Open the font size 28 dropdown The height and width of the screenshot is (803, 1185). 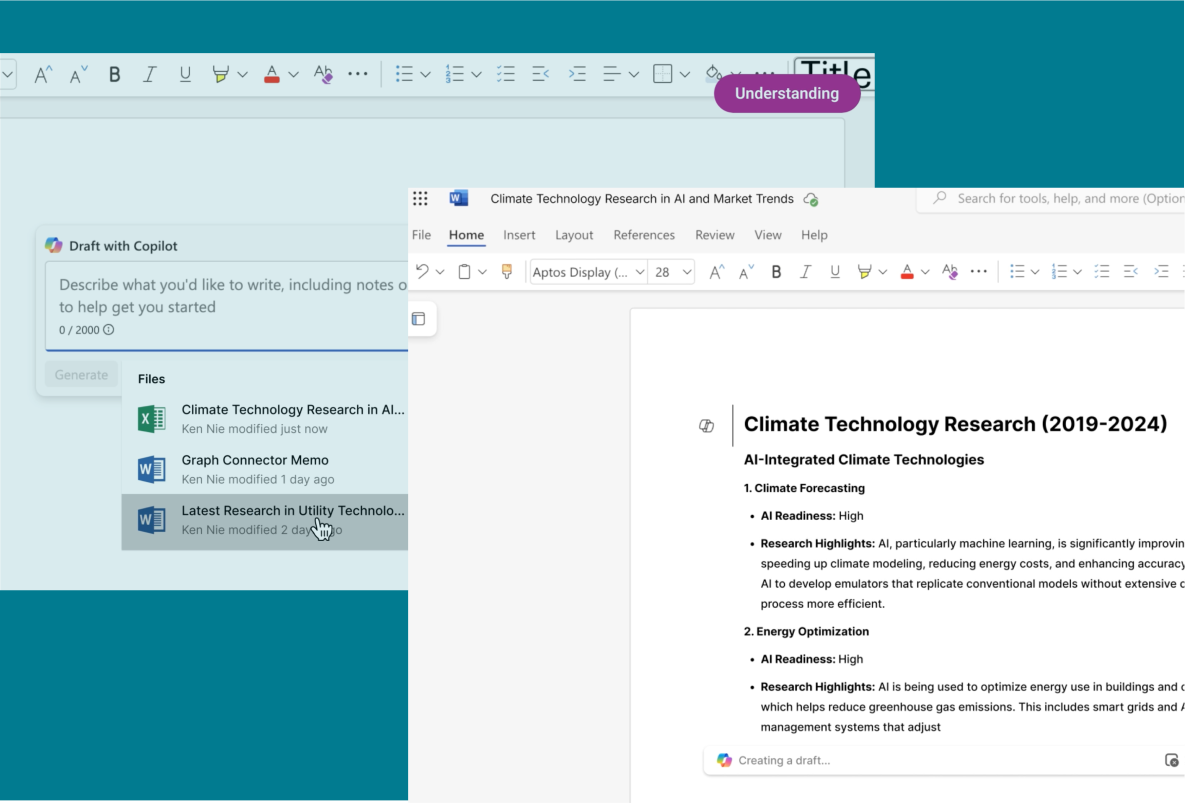[x=686, y=272]
